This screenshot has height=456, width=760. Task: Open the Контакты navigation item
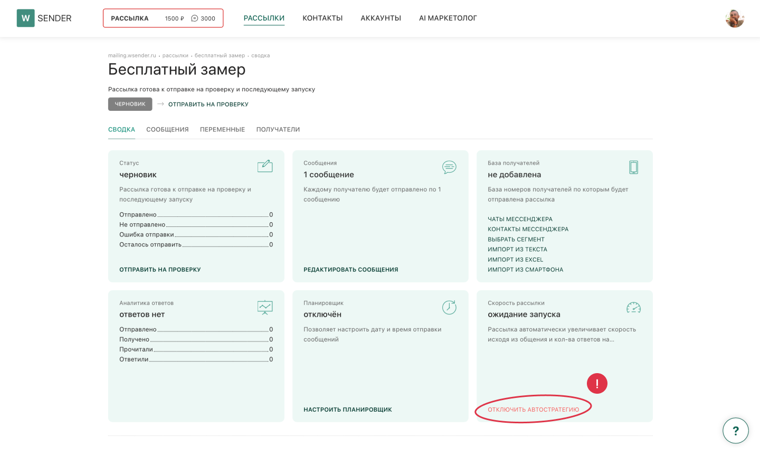[x=322, y=18]
